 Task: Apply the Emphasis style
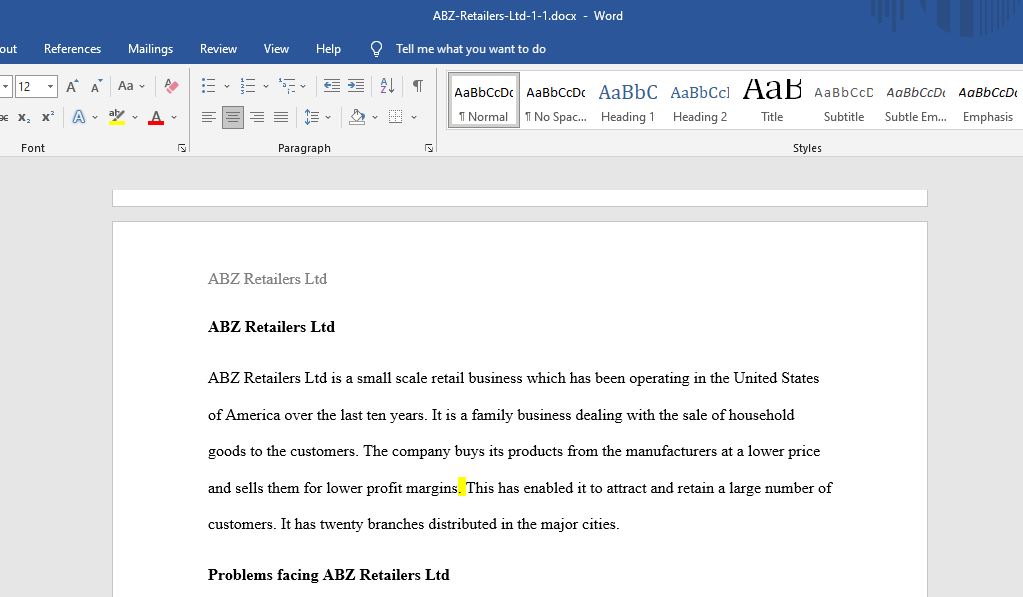click(988, 100)
